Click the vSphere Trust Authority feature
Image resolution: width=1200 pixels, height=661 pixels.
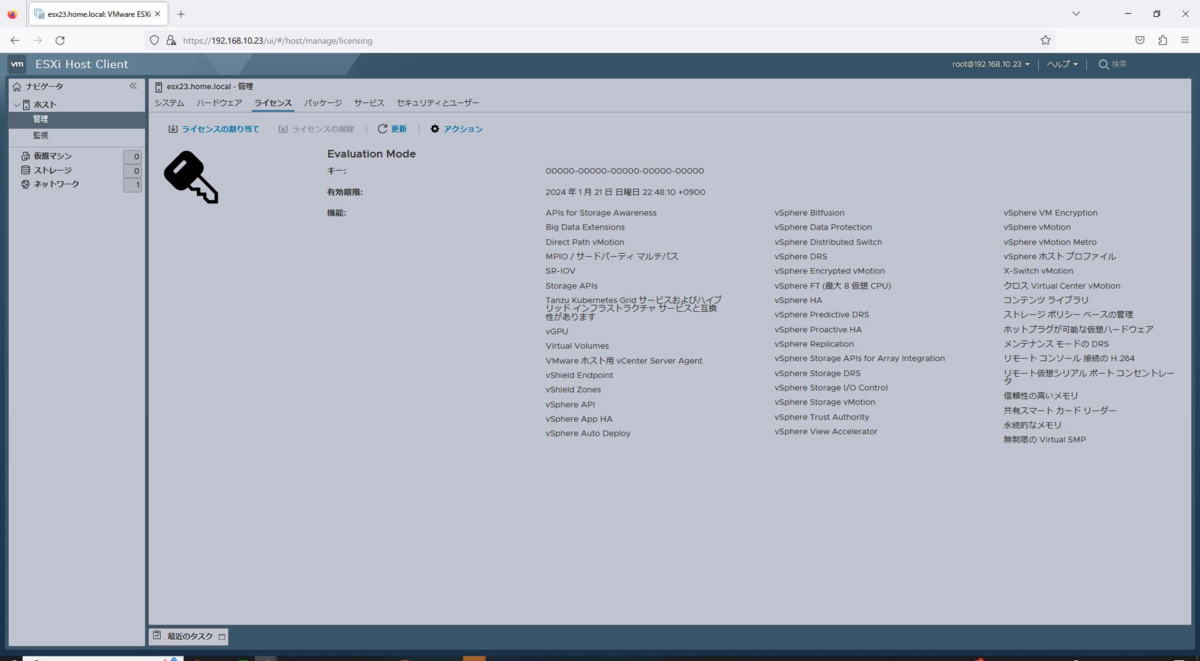821,417
